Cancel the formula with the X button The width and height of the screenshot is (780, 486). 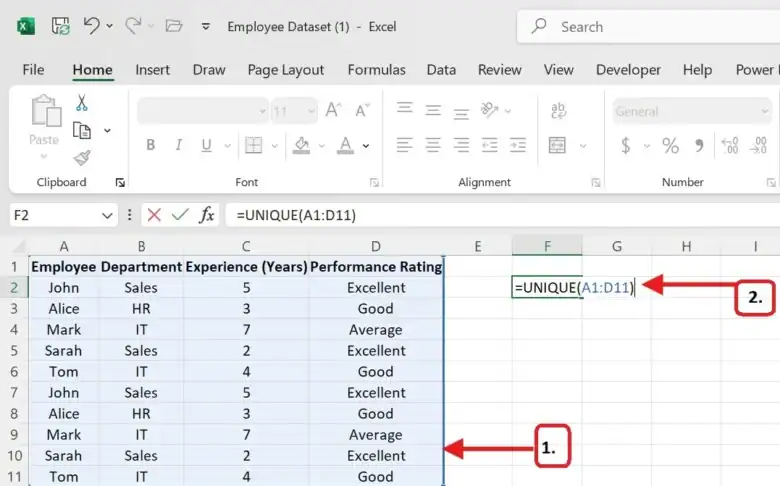point(154,215)
